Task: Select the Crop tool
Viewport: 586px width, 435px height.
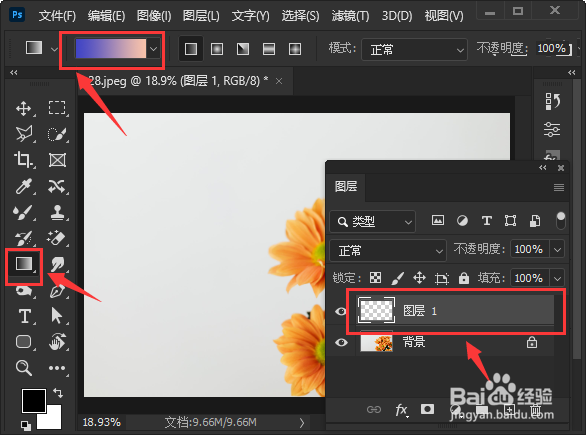Action: pyautogui.click(x=24, y=160)
